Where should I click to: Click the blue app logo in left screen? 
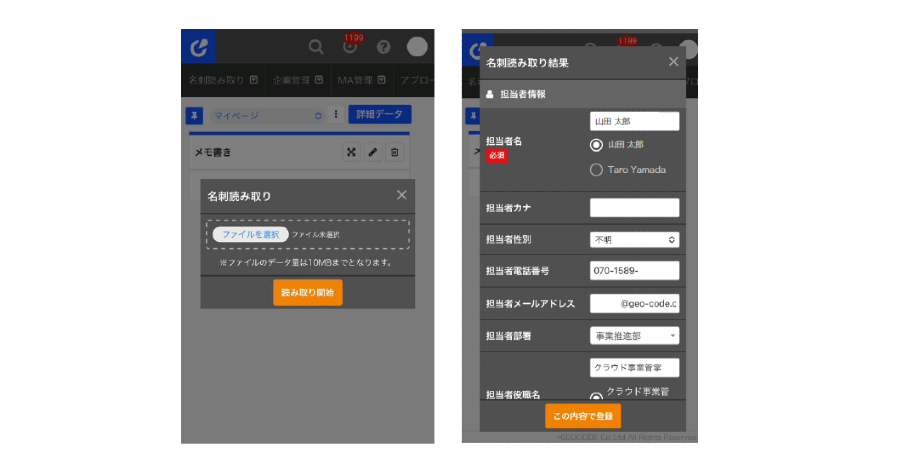point(199,46)
